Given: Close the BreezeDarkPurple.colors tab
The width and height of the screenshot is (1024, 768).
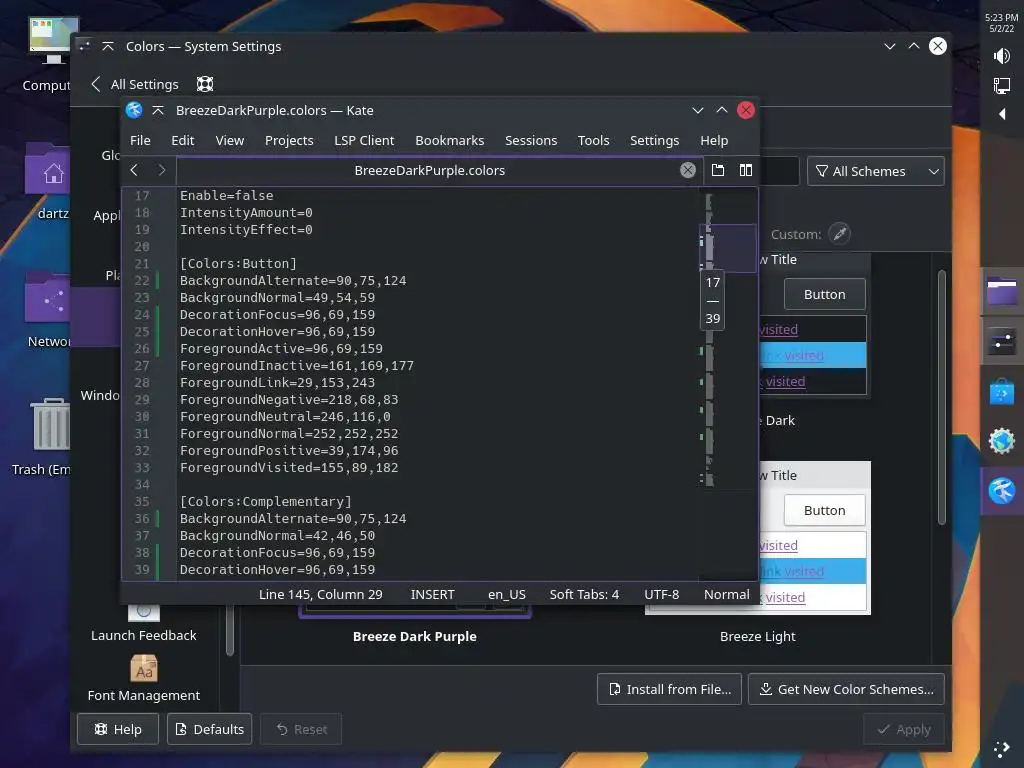Looking at the screenshot, I should [x=687, y=170].
